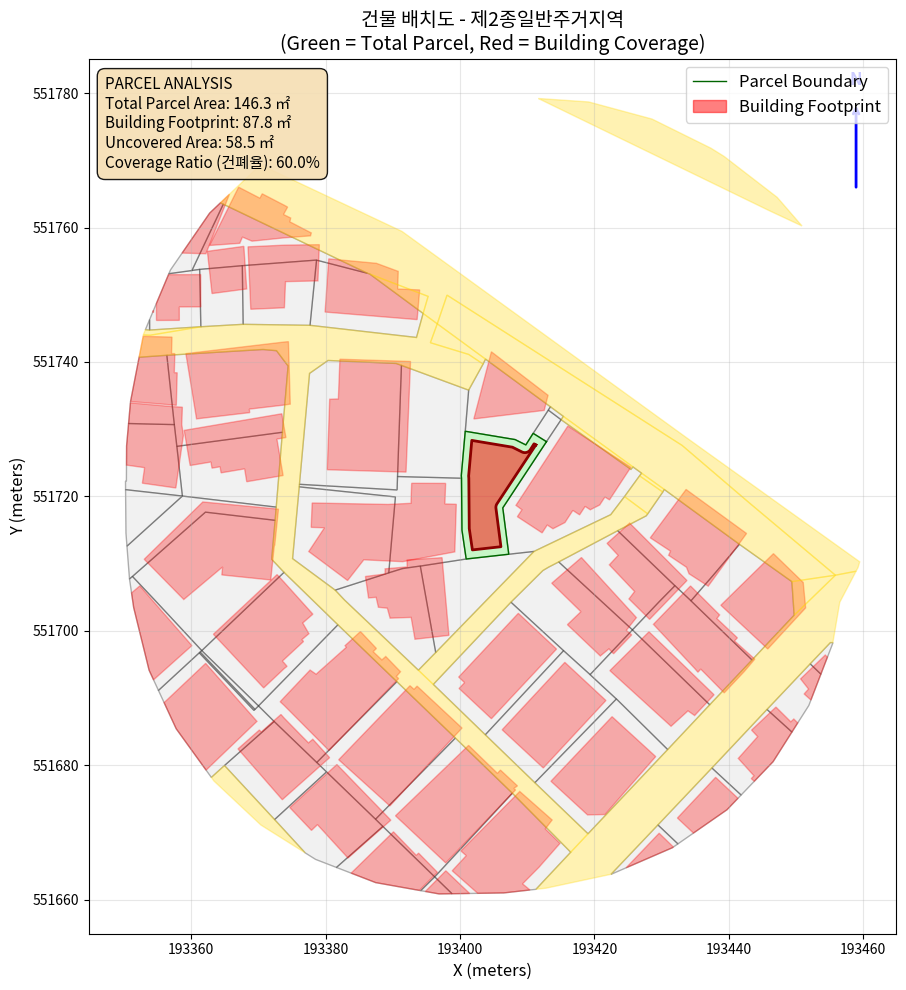This screenshot has height=990, width=906.
Task: Click the 'Building Footprint' legend label
Action: pyautogui.click(x=809, y=107)
